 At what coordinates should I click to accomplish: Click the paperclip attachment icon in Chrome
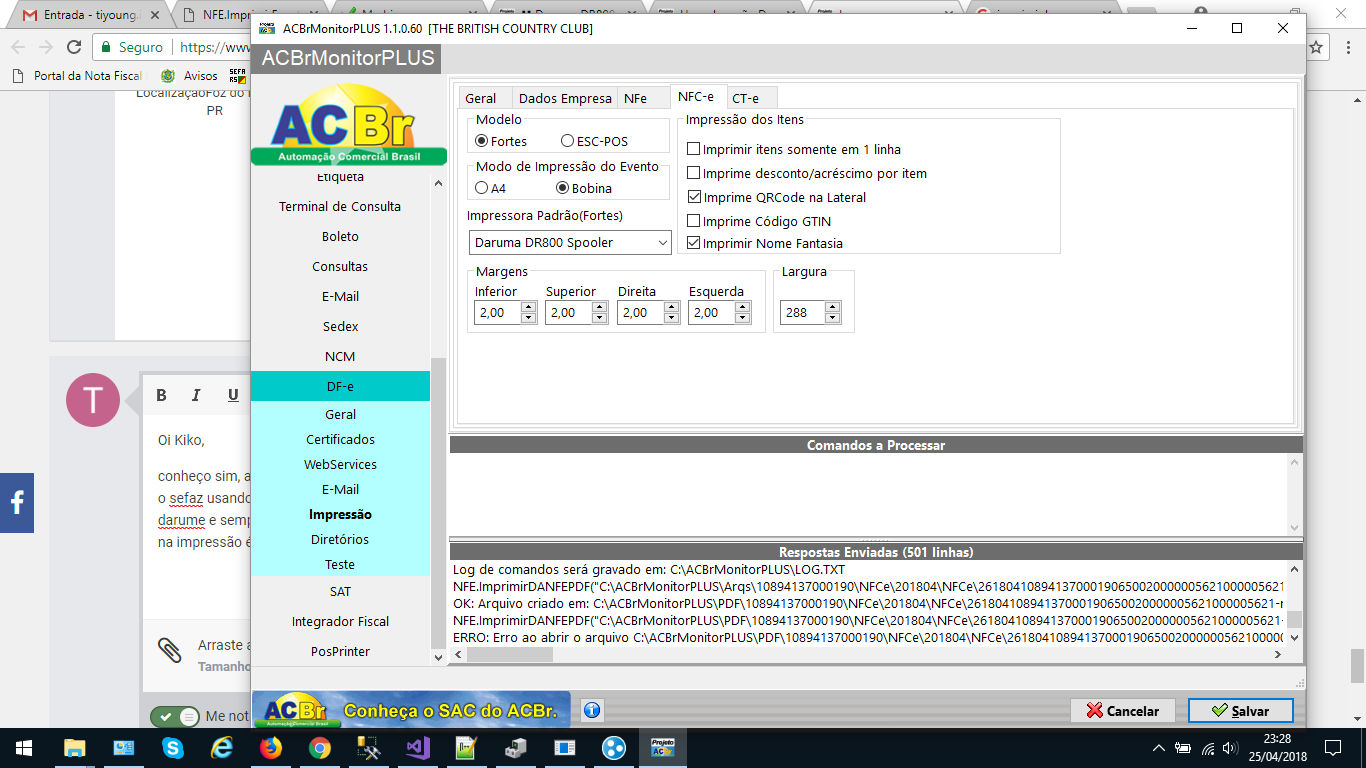click(x=170, y=650)
